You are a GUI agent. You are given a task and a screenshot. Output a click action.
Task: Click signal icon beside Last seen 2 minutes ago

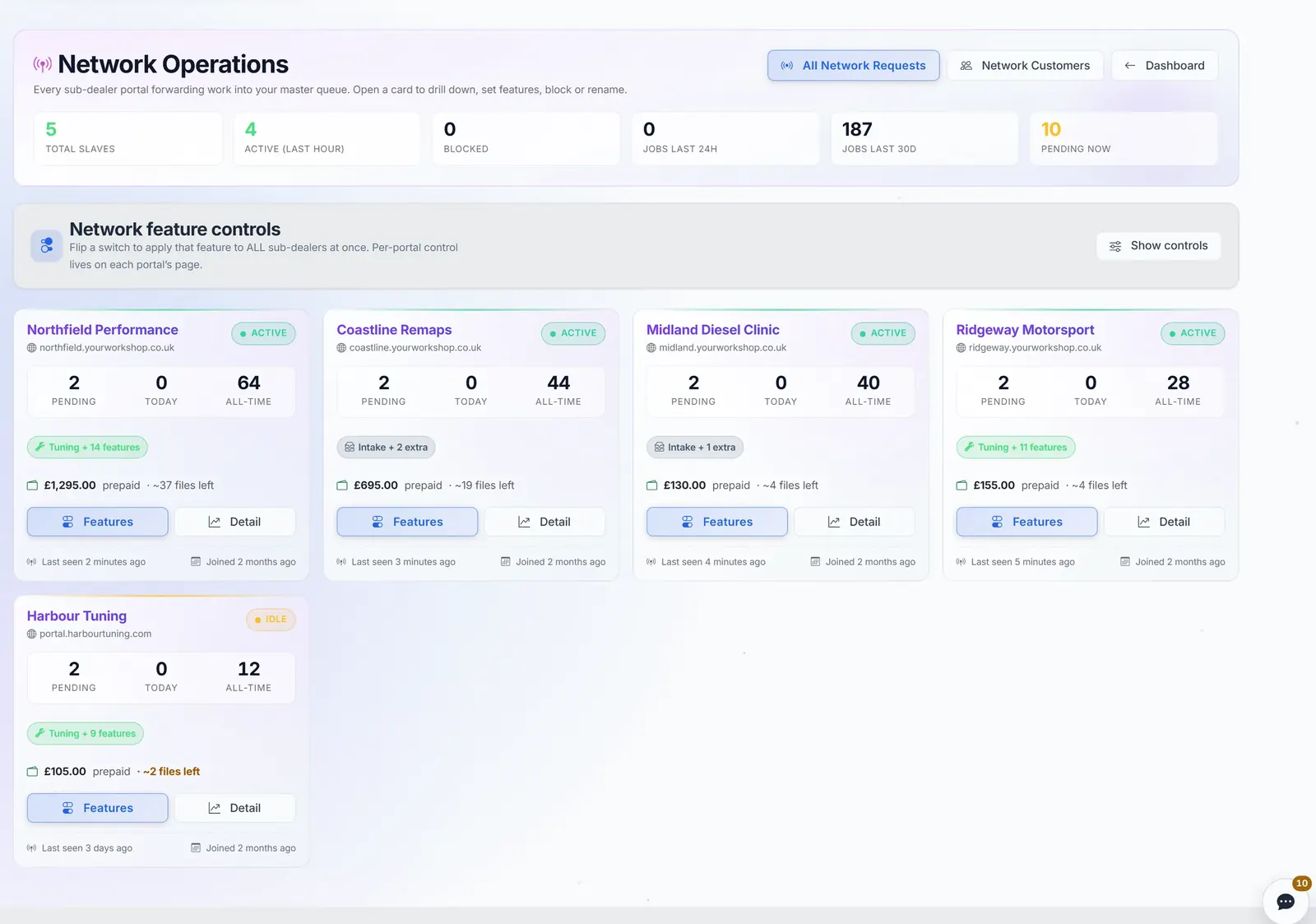tap(31, 562)
